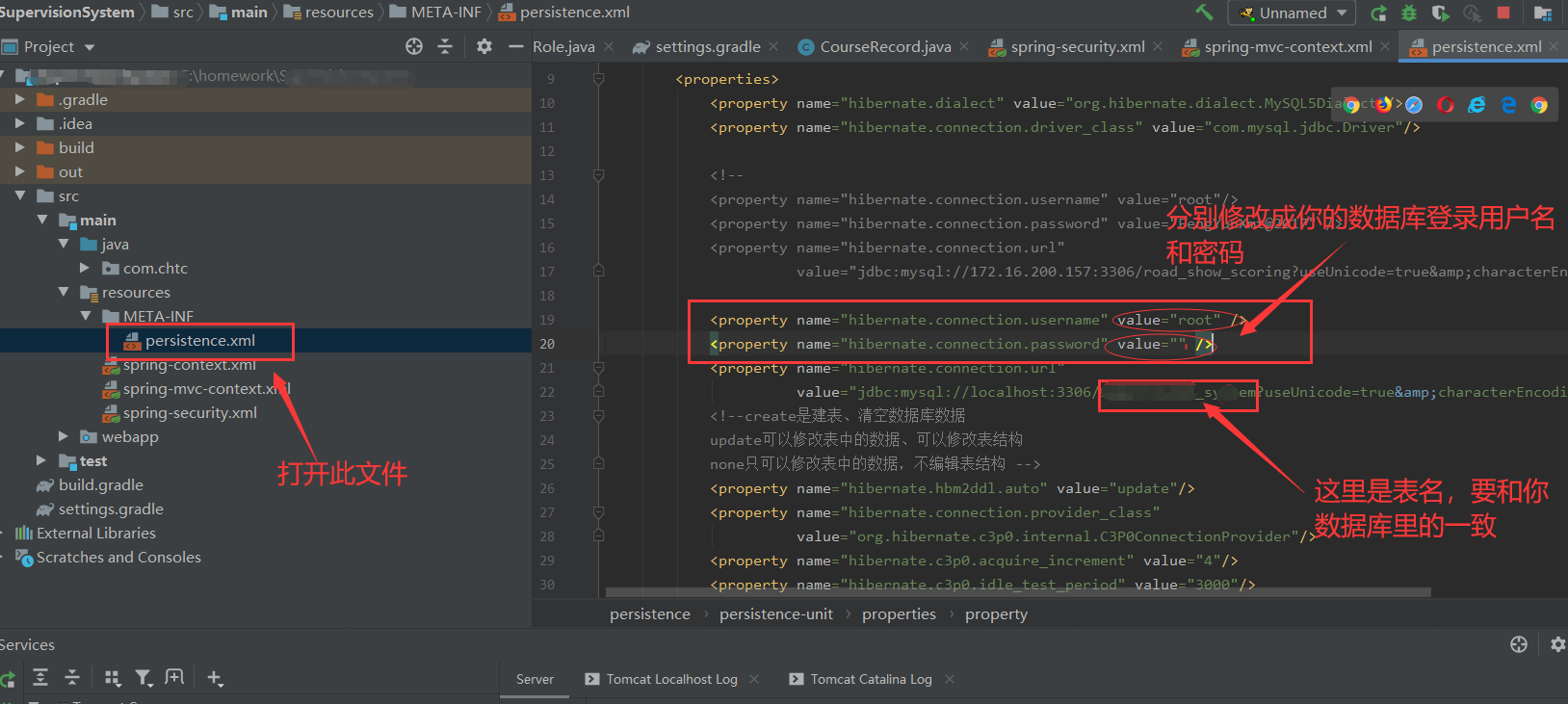Click persistence-unit in the XML breadcrumb
The height and width of the screenshot is (704, 1568).
coord(776,613)
